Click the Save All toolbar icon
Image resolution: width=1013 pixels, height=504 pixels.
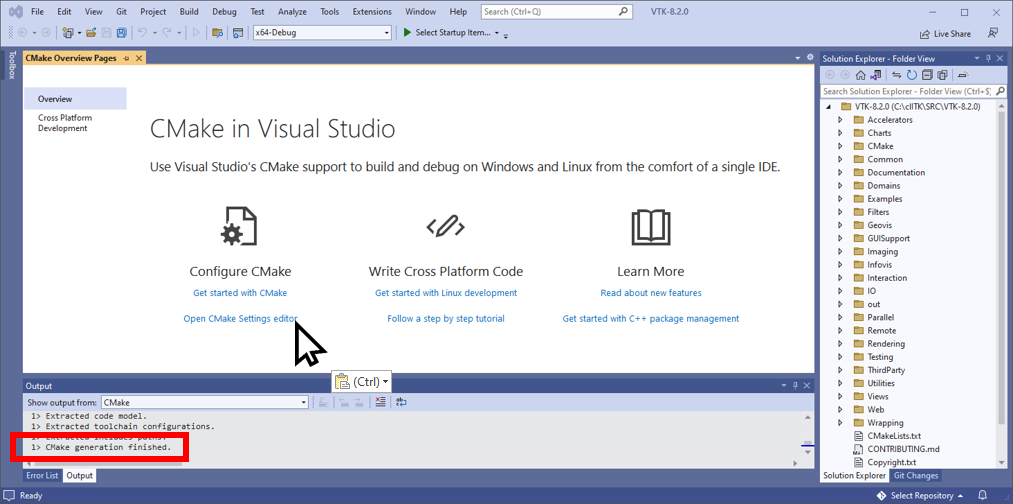(x=121, y=32)
